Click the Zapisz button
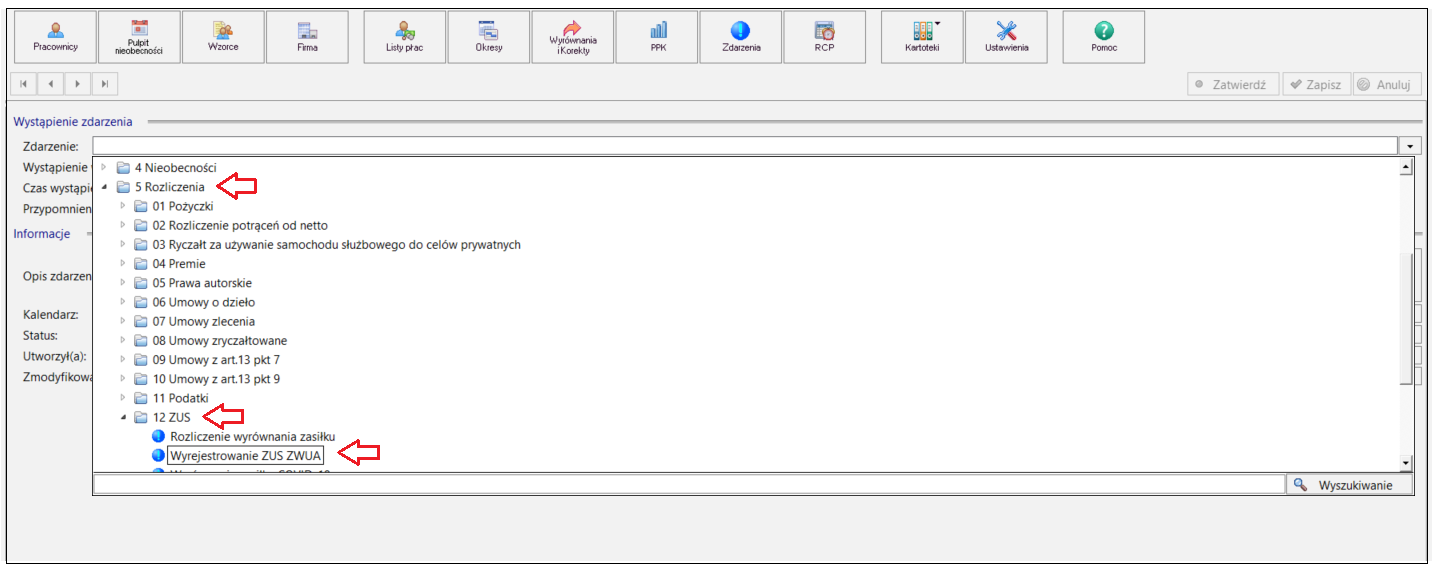 pos(1317,85)
